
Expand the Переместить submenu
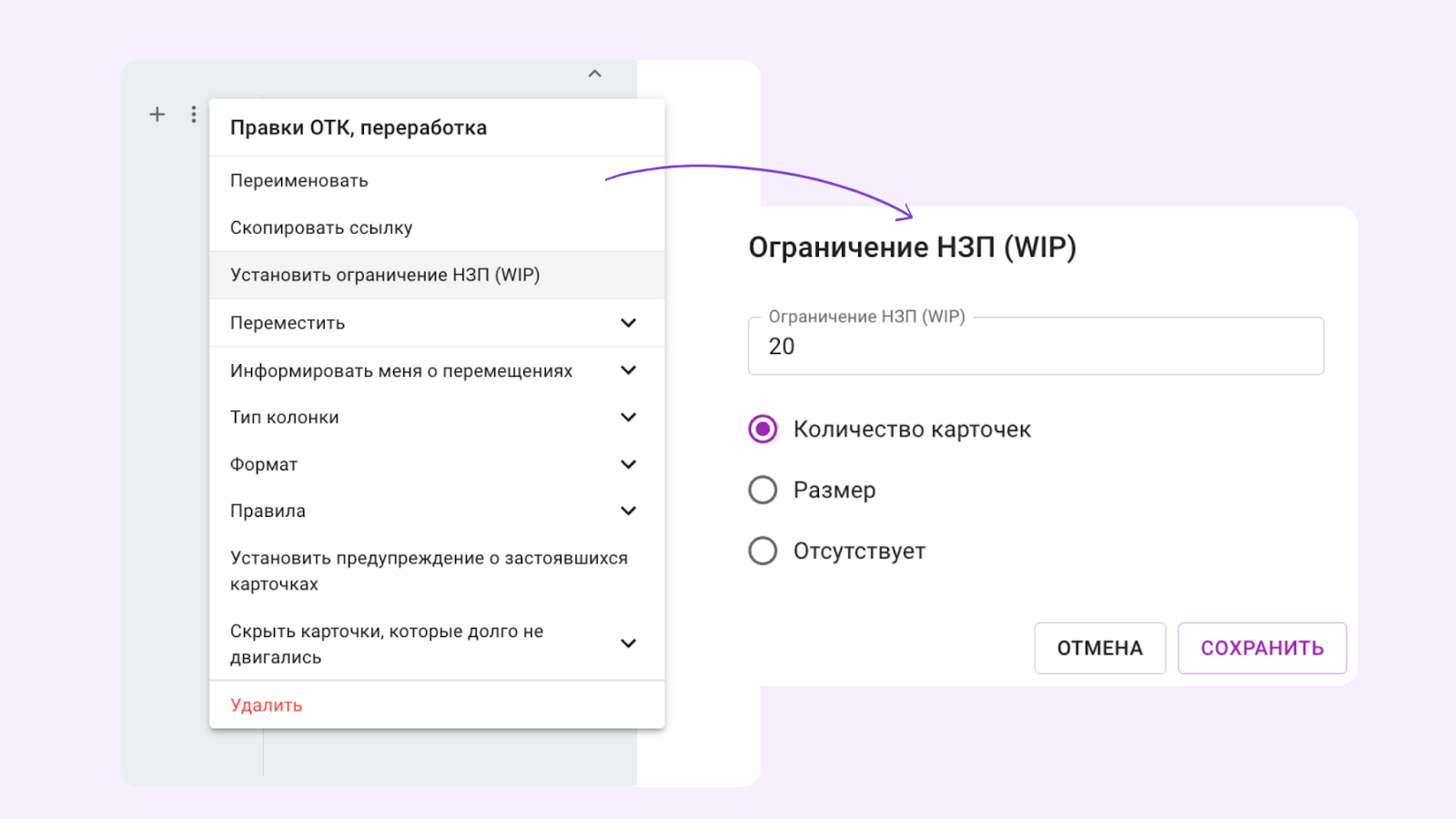click(628, 322)
